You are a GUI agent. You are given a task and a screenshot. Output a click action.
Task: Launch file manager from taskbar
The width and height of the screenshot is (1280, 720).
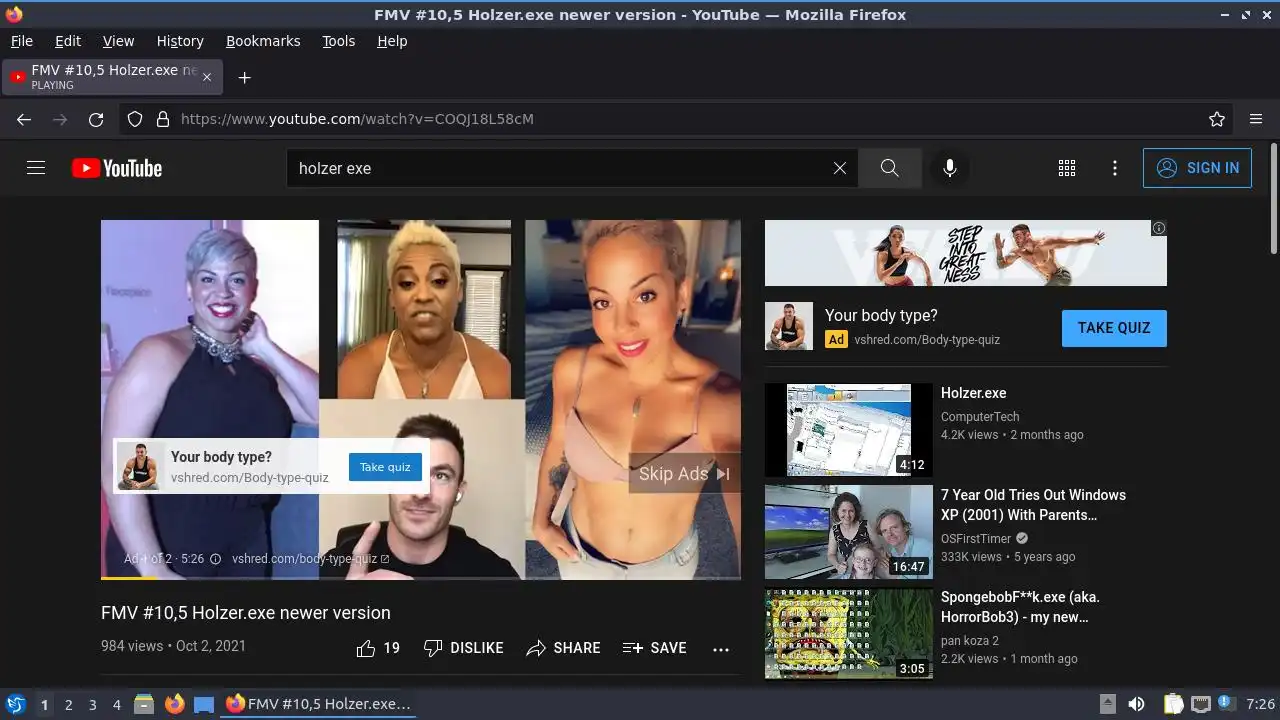(x=144, y=704)
